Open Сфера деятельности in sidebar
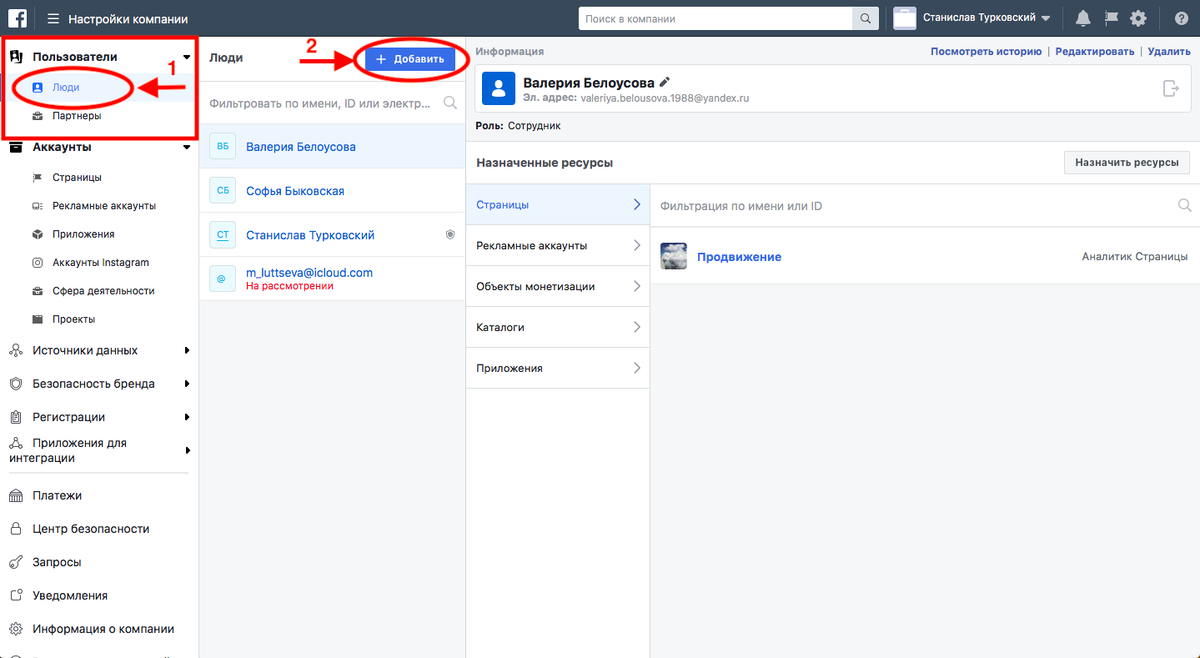Screen dimensions: 1200x658 click(103, 291)
